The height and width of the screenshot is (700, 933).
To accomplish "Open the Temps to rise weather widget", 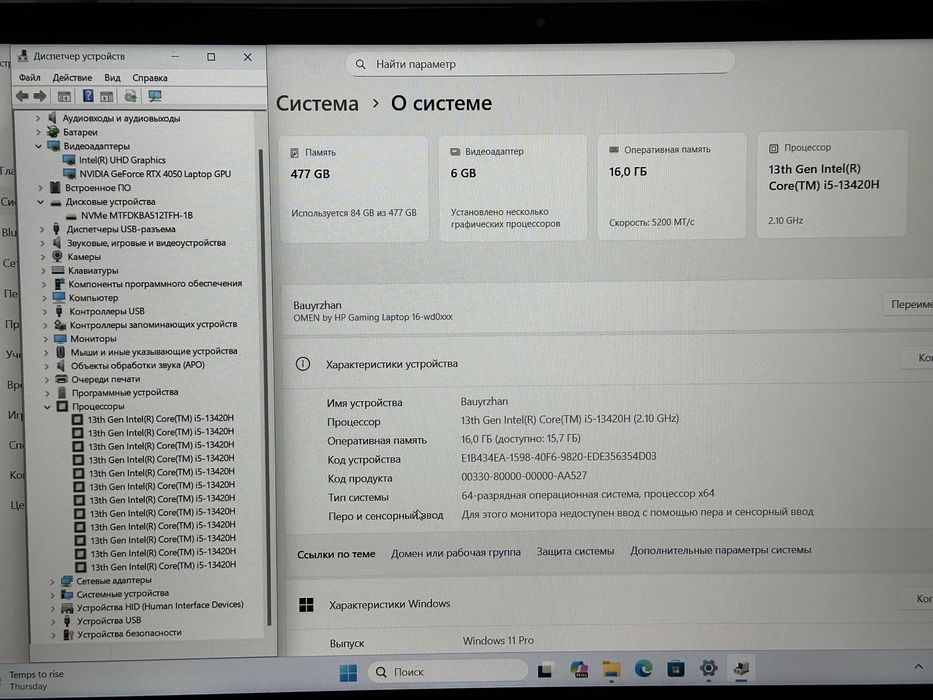I will tap(36, 680).
